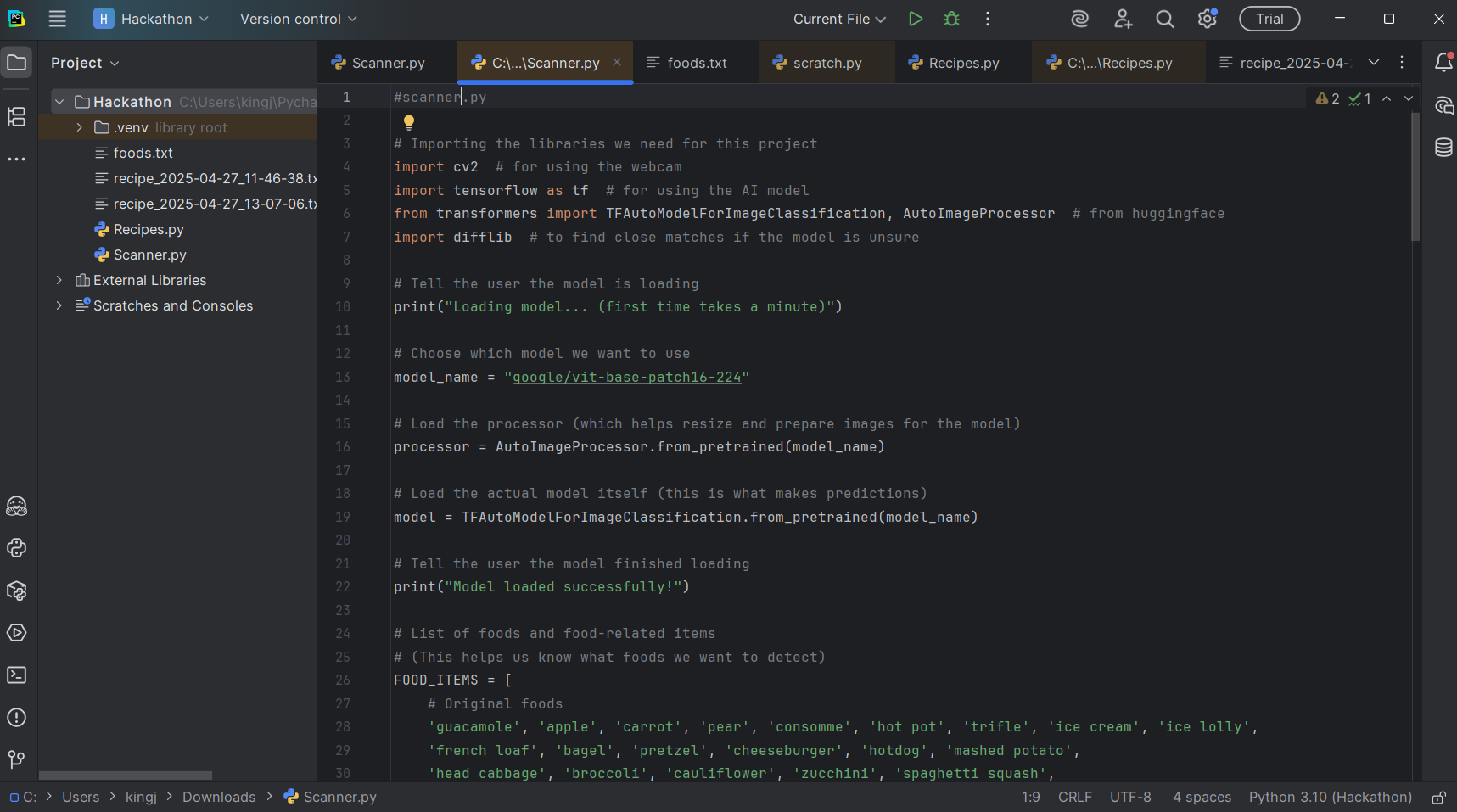1457x812 pixels.
Task: Show the hidden editor tabs list
Action: point(1374,62)
